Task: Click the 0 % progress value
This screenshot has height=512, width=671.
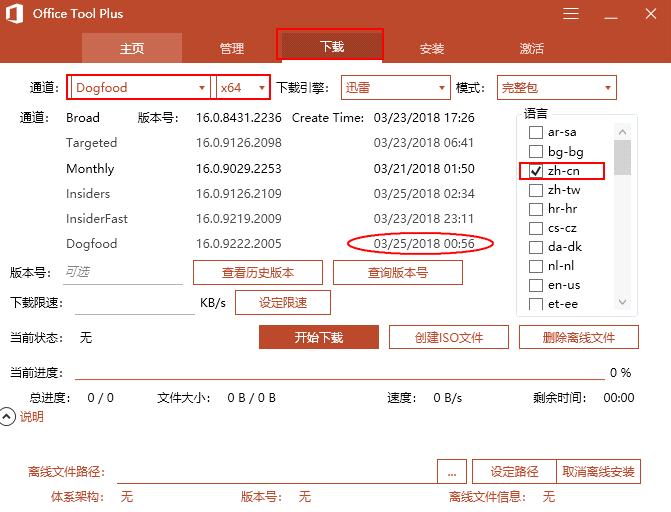Action: tap(621, 372)
